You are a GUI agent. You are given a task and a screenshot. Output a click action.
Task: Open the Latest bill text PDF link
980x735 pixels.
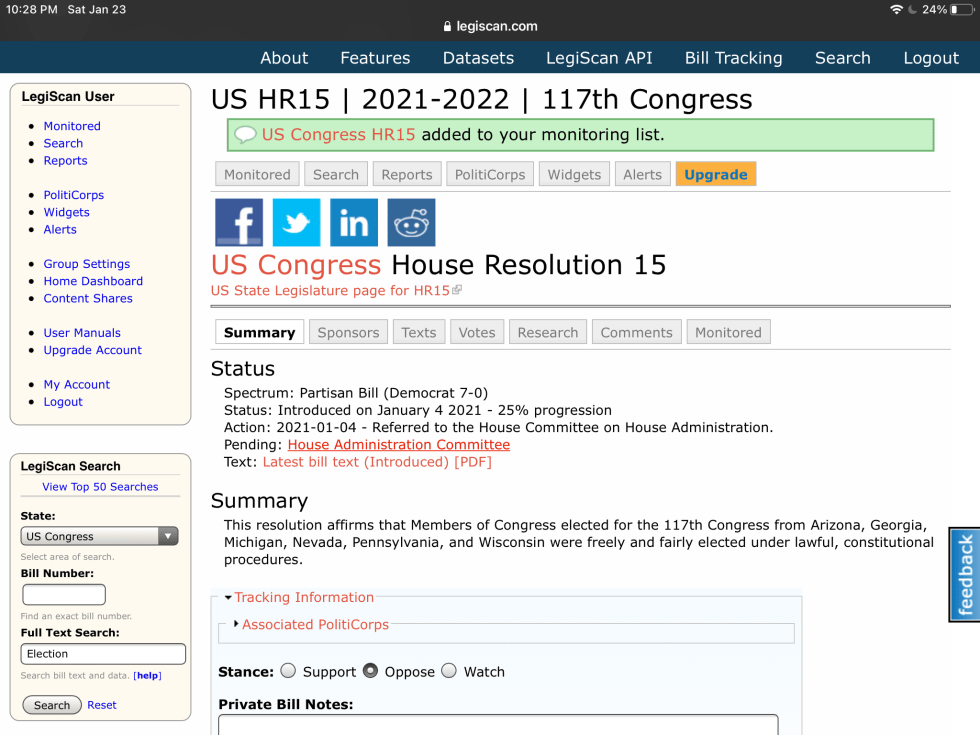click(x=377, y=462)
